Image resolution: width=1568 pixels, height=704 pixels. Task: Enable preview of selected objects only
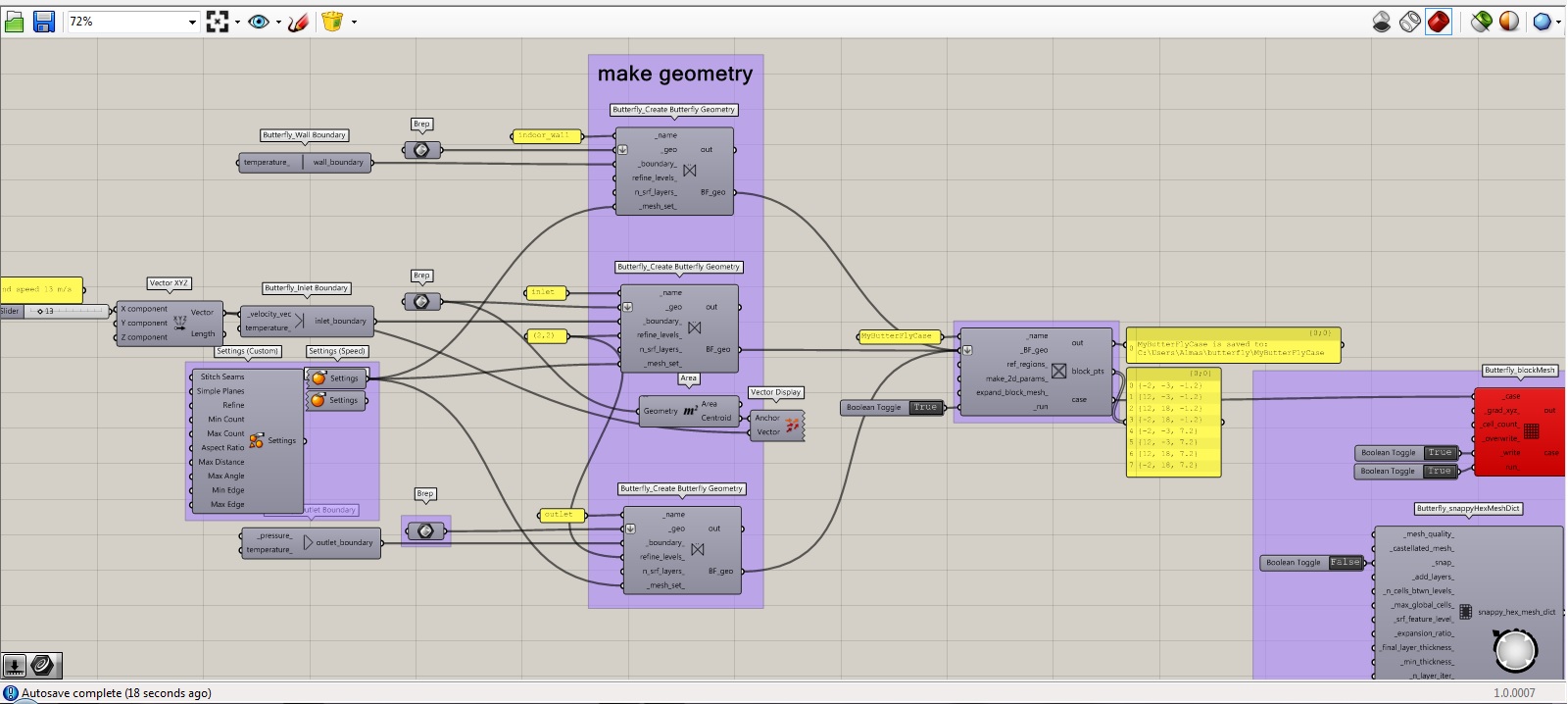pyautogui.click(x=1481, y=21)
